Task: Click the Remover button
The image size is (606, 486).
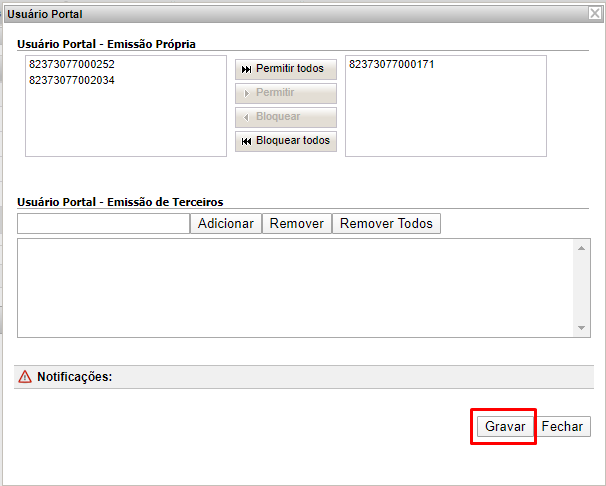Action: (297, 224)
